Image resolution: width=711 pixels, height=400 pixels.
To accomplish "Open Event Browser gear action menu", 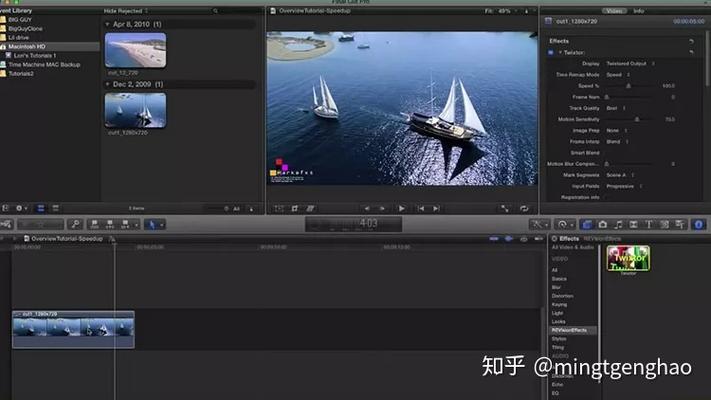I will pyautogui.click(x=21, y=208).
